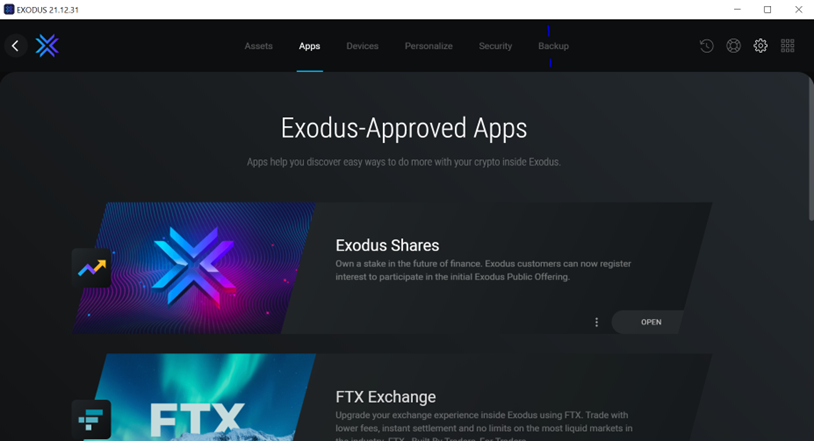Select the Apps tab
814x441 pixels.
tap(309, 46)
